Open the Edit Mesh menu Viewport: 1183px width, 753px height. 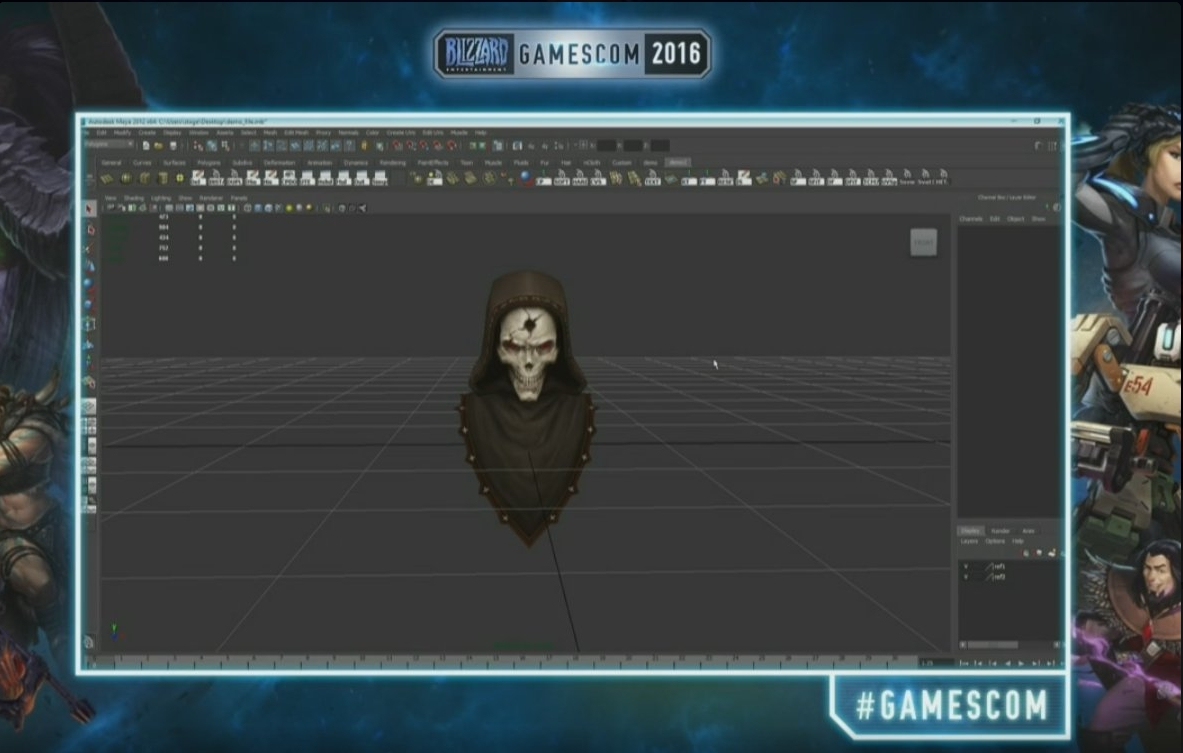pos(296,133)
